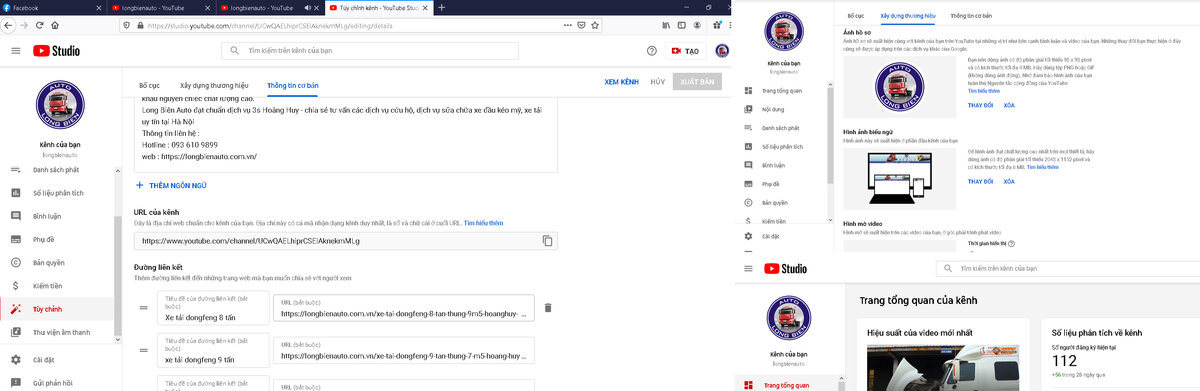The image size is (1200, 391).
Task: Click THÊM NGÔN NGỮ add language button
Action: coord(171,185)
